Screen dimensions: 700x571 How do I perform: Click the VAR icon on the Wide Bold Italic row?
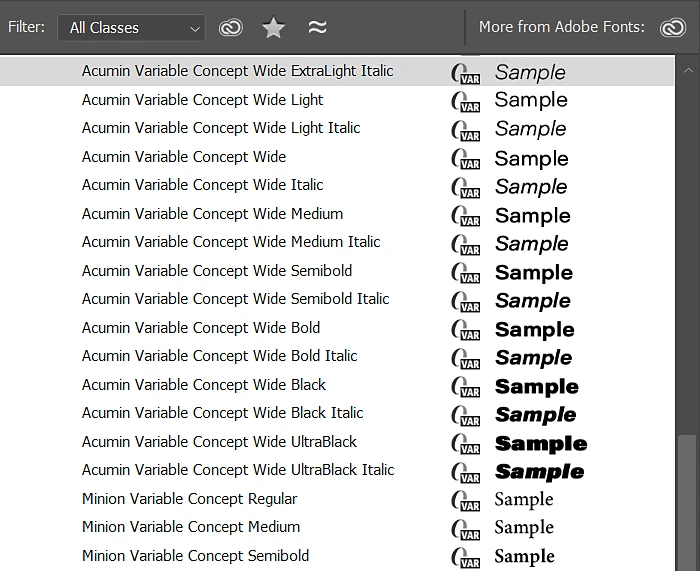point(465,359)
